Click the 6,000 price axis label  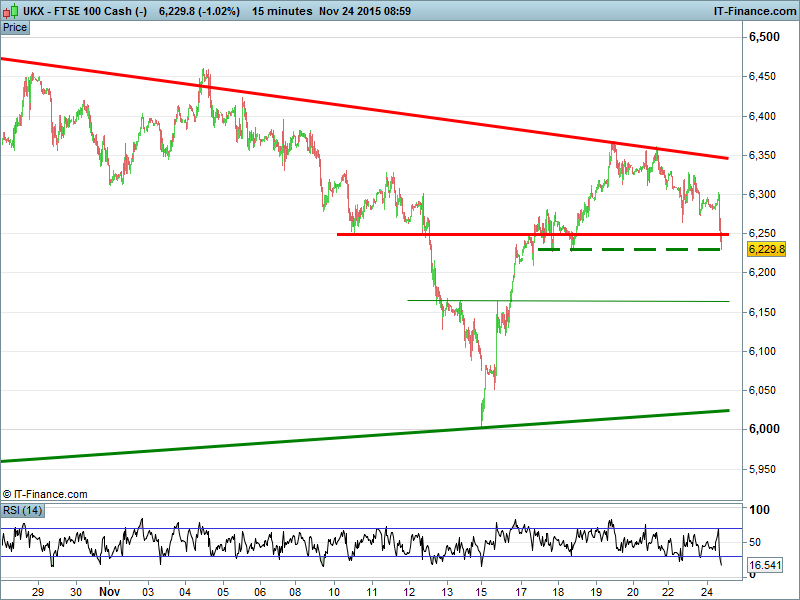[764, 429]
